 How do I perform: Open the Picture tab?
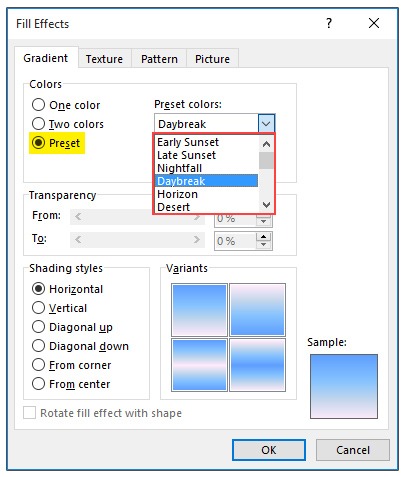pyautogui.click(x=212, y=59)
